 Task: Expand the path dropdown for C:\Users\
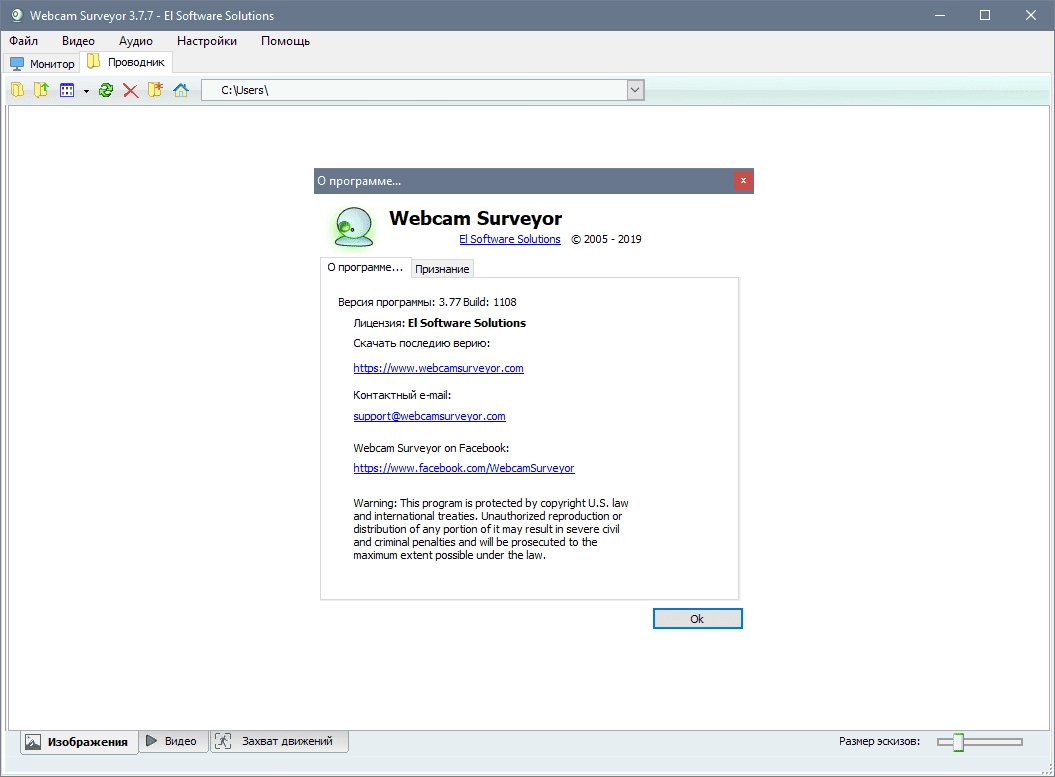click(635, 90)
